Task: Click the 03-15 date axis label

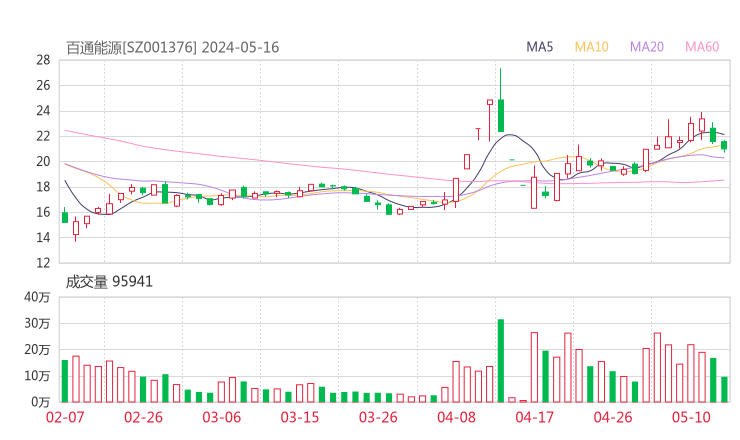Action: coord(300,417)
